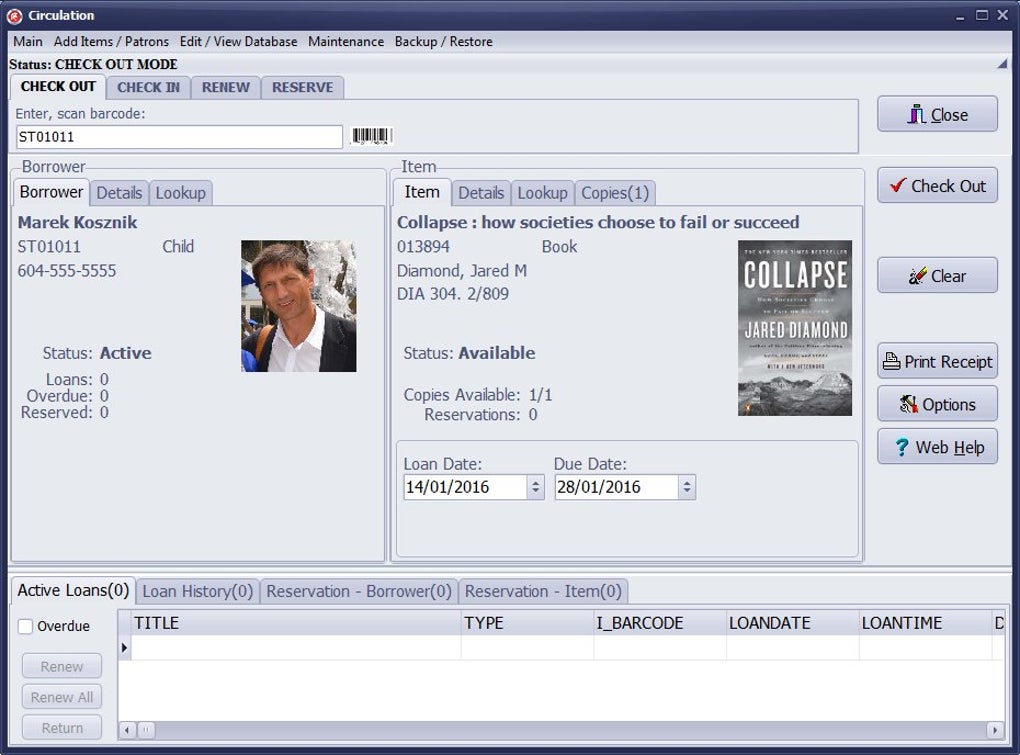
Task: Click the borrower name Marek Kosznik
Action: (x=77, y=222)
